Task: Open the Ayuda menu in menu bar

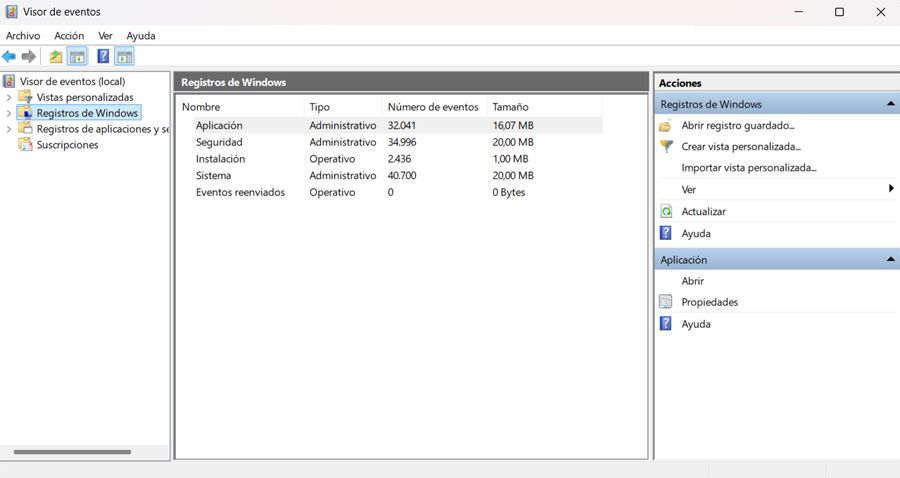Action: point(141,36)
